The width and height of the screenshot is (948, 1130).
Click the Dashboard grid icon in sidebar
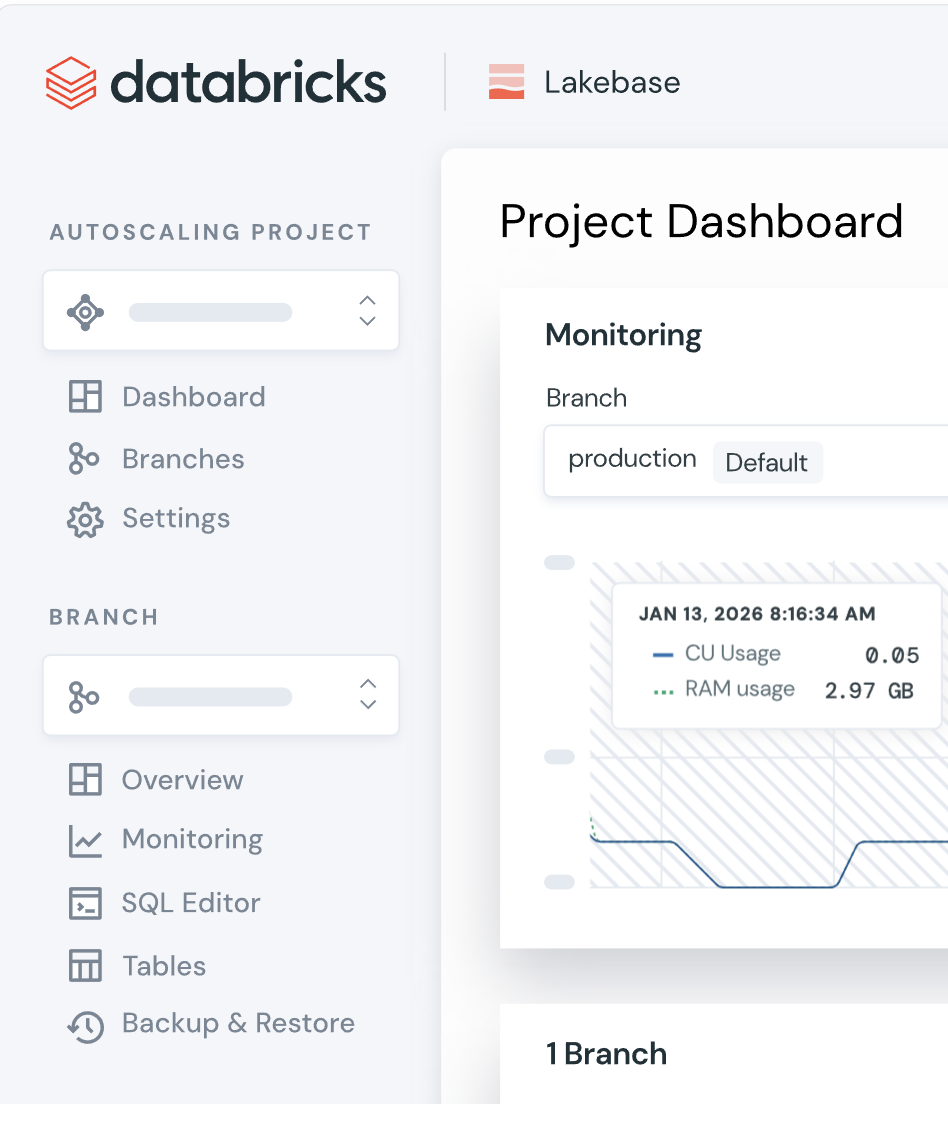tap(85, 397)
